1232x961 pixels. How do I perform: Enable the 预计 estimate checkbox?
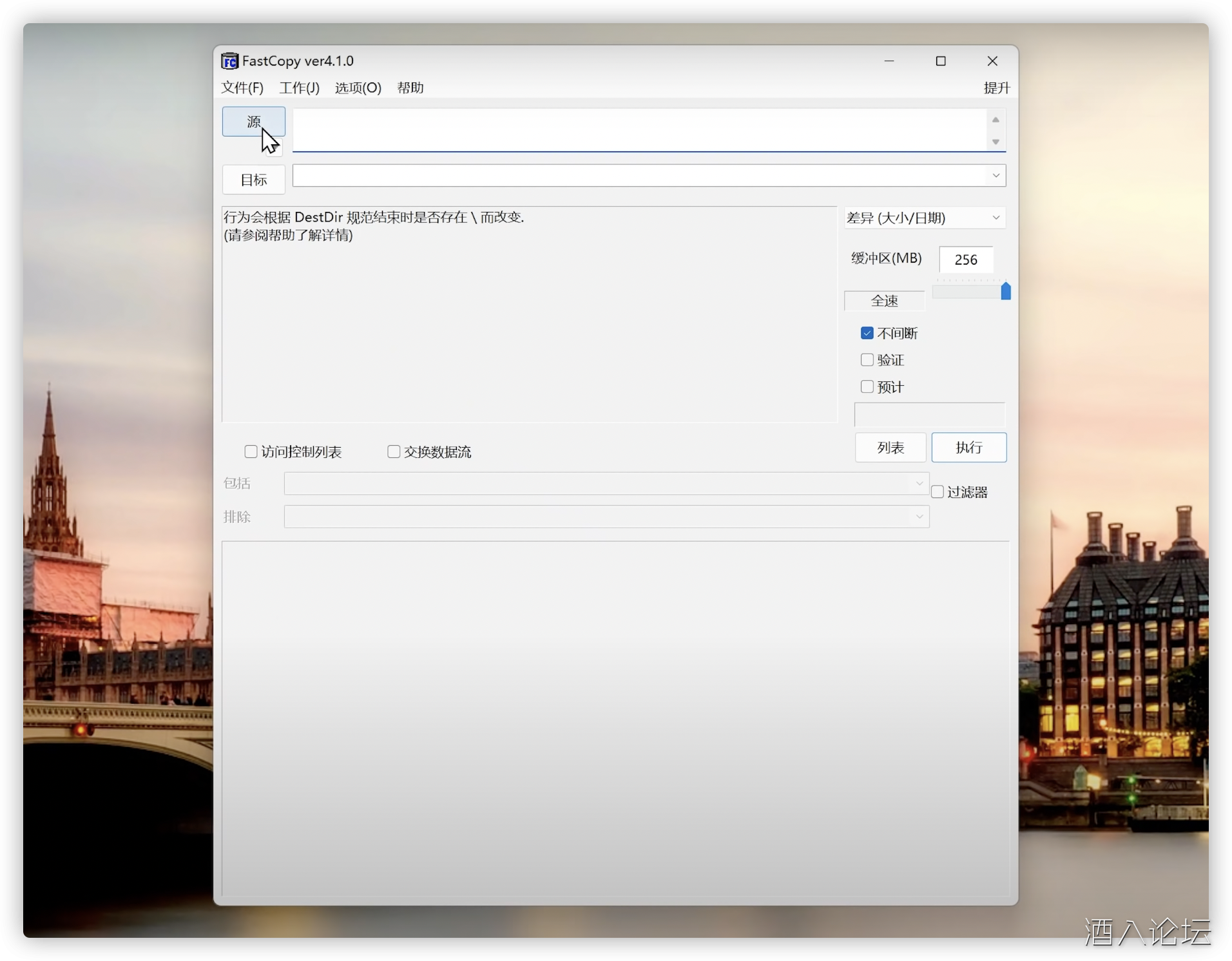[867, 387]
